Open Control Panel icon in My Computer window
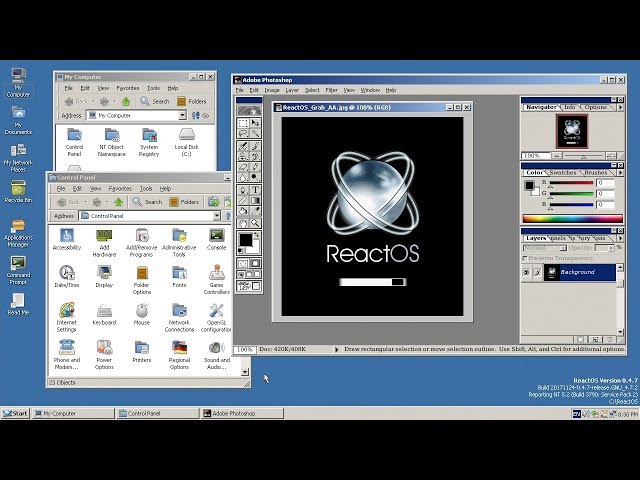The width and height of the screenshot is (640, 480). click(74, 142)
